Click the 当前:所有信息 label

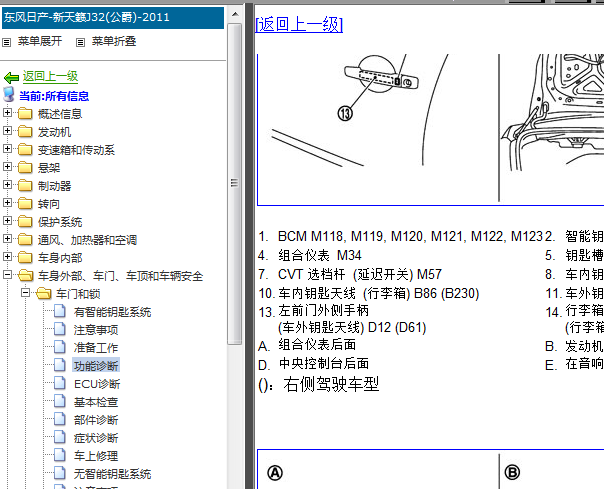coord(54,96)
